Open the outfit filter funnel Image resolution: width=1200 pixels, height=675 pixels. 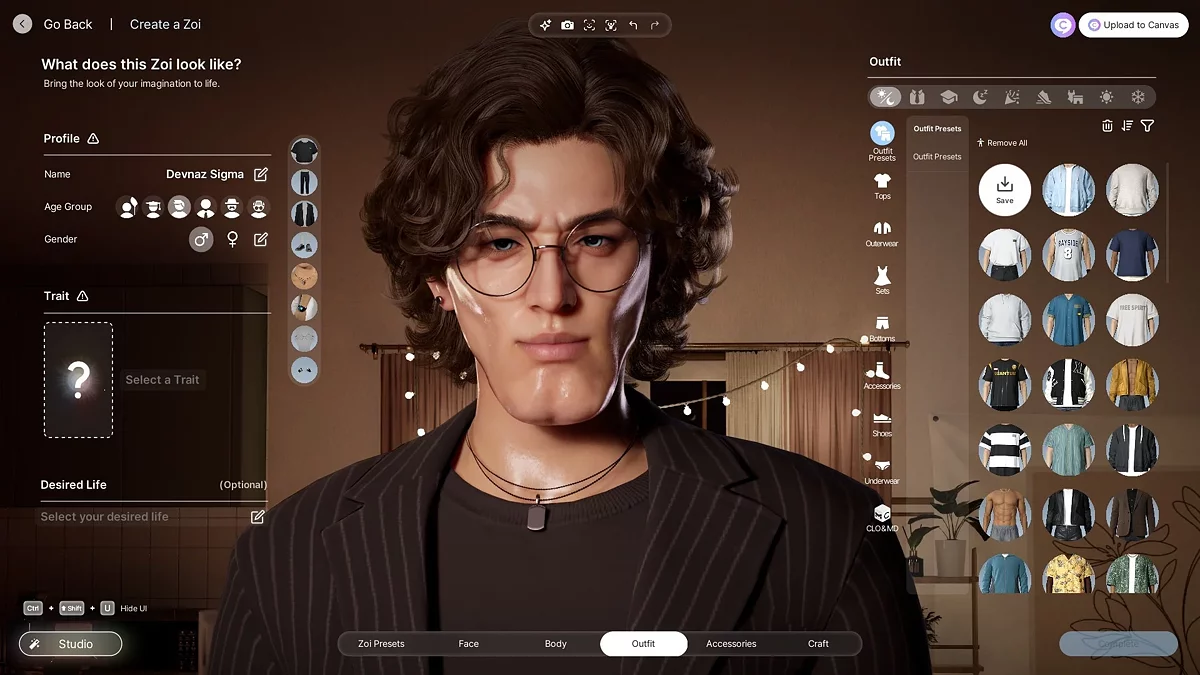[1147, 125]
